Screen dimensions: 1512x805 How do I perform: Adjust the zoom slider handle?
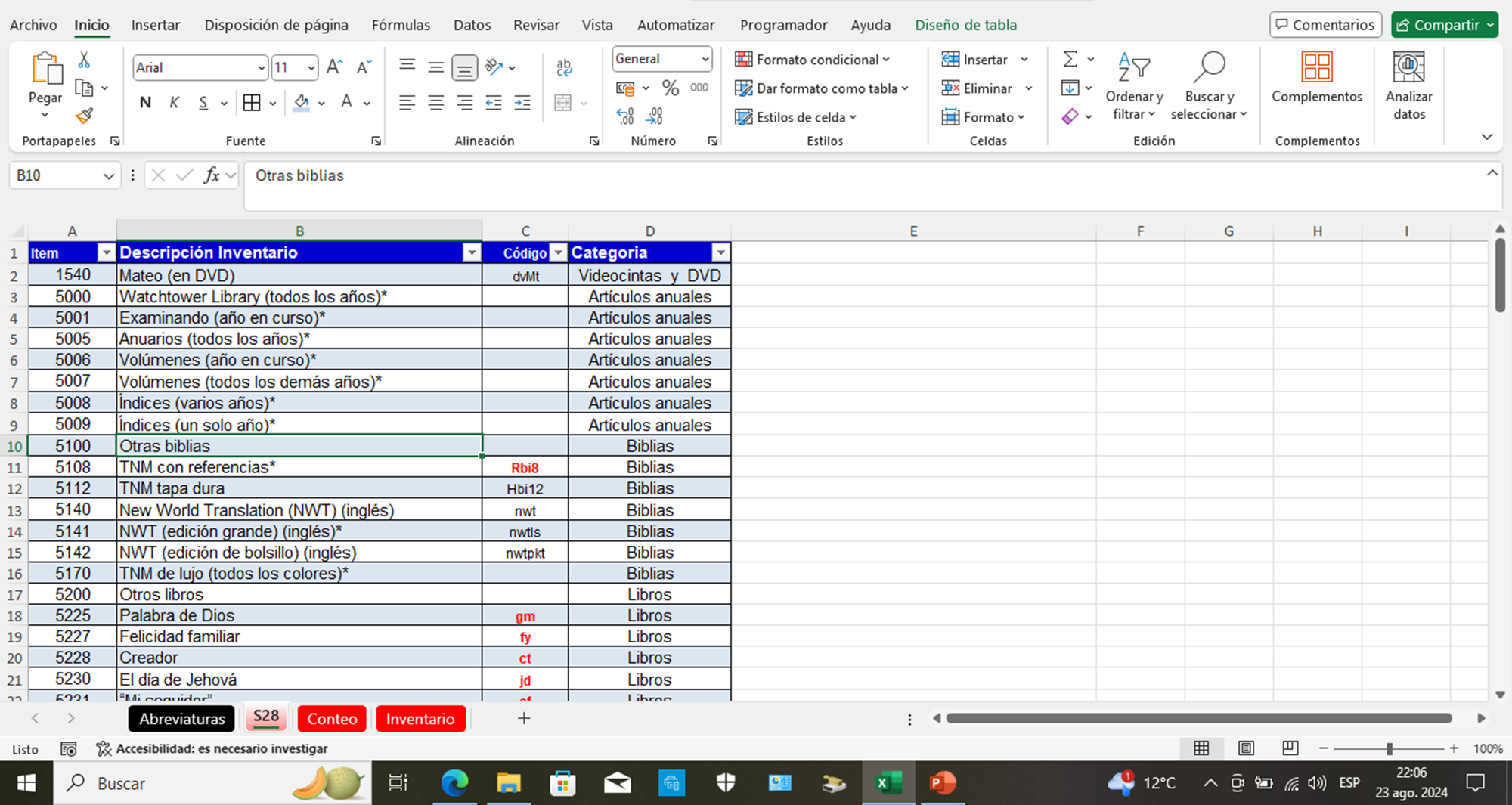pos(1390,748)
